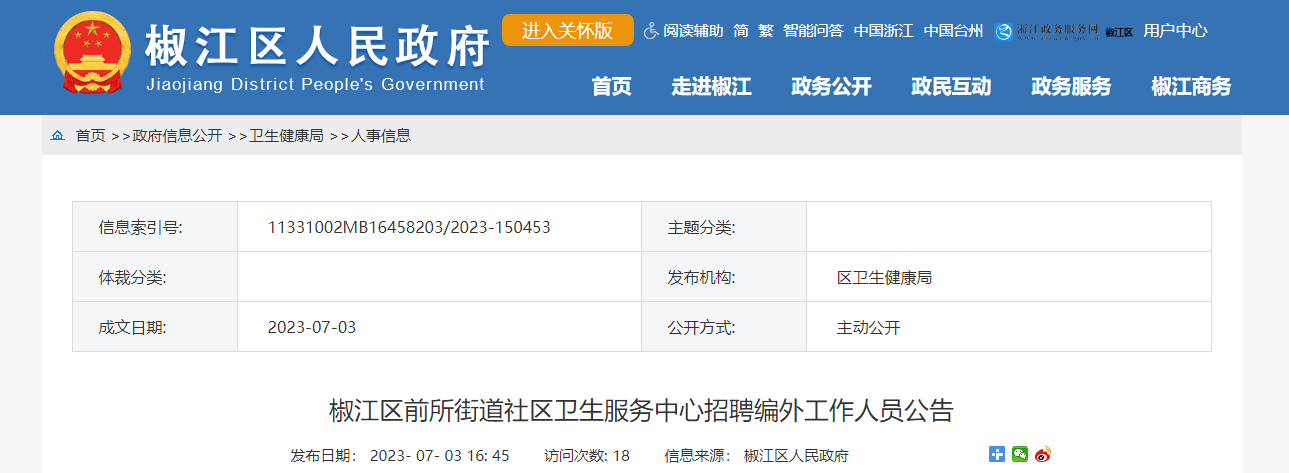This screenshot has width=1289, height=473.
Task: Click the 公开方式 label cell
Action: [x=724, y=327]
